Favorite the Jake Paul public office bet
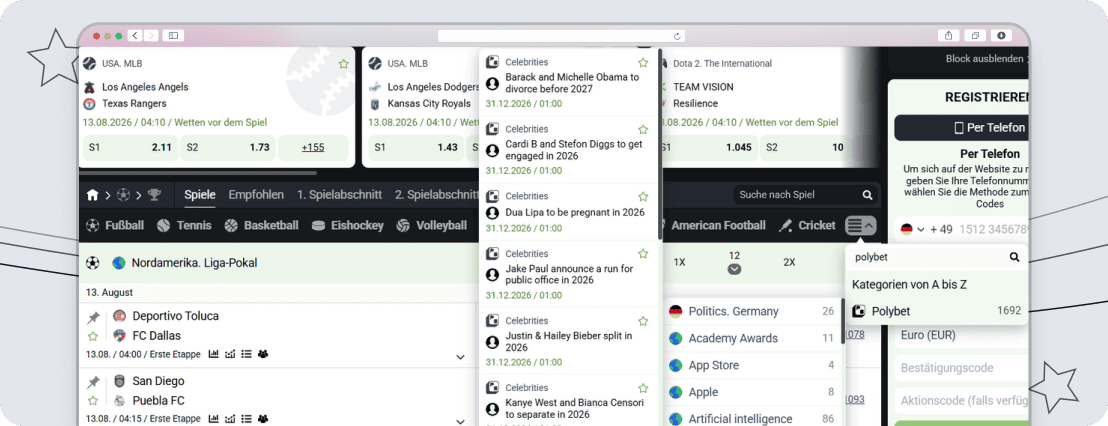The width and height of the screenshot is (1108, 426). click(x=643, y=254)
